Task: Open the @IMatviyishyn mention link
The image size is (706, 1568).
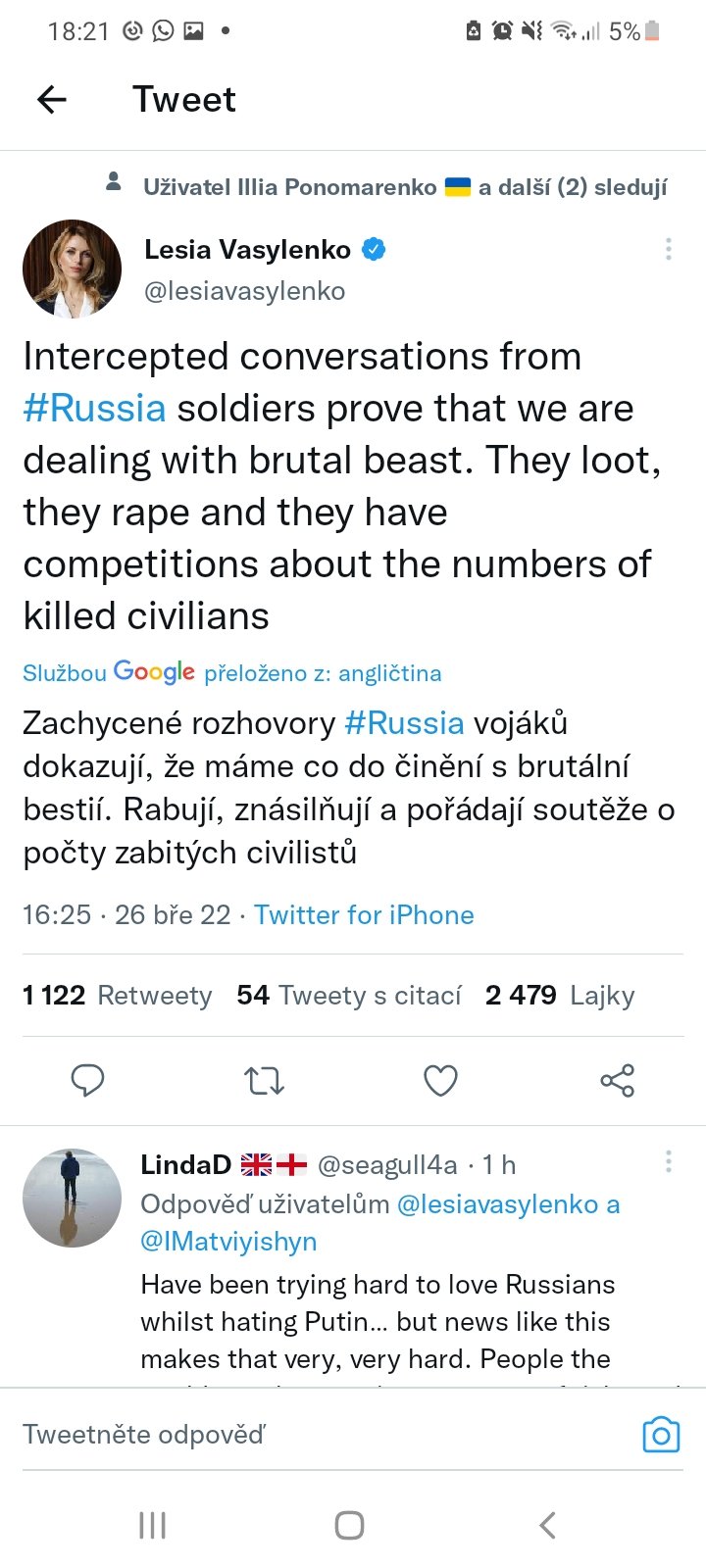Action: coord(228,1241)
